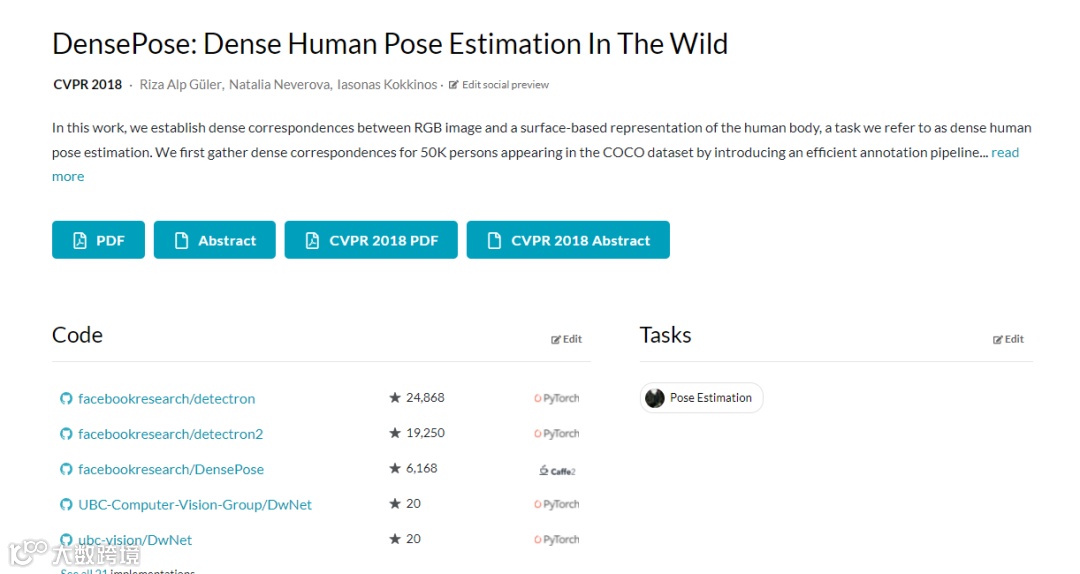Image resolution: width=1080 pixels, height=574 pixels.
Task: Open the CVPR 2018 conference link
Action: [87, 85]
